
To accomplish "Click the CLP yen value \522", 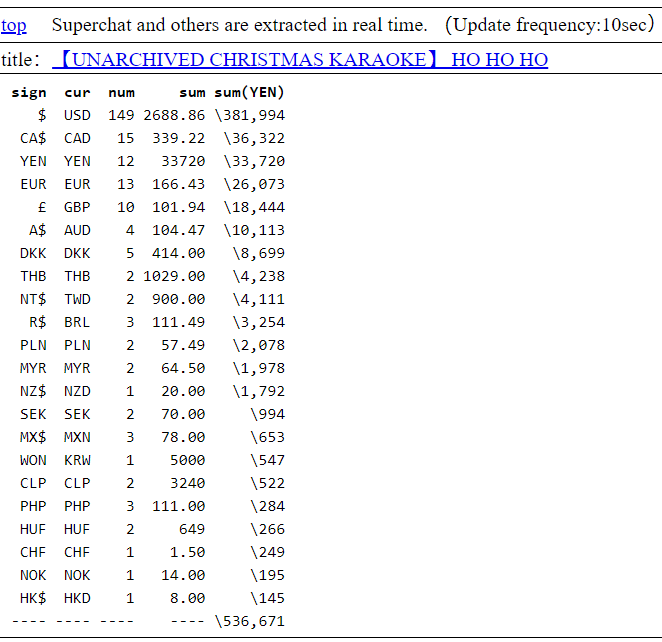I will tap(267, 483).
